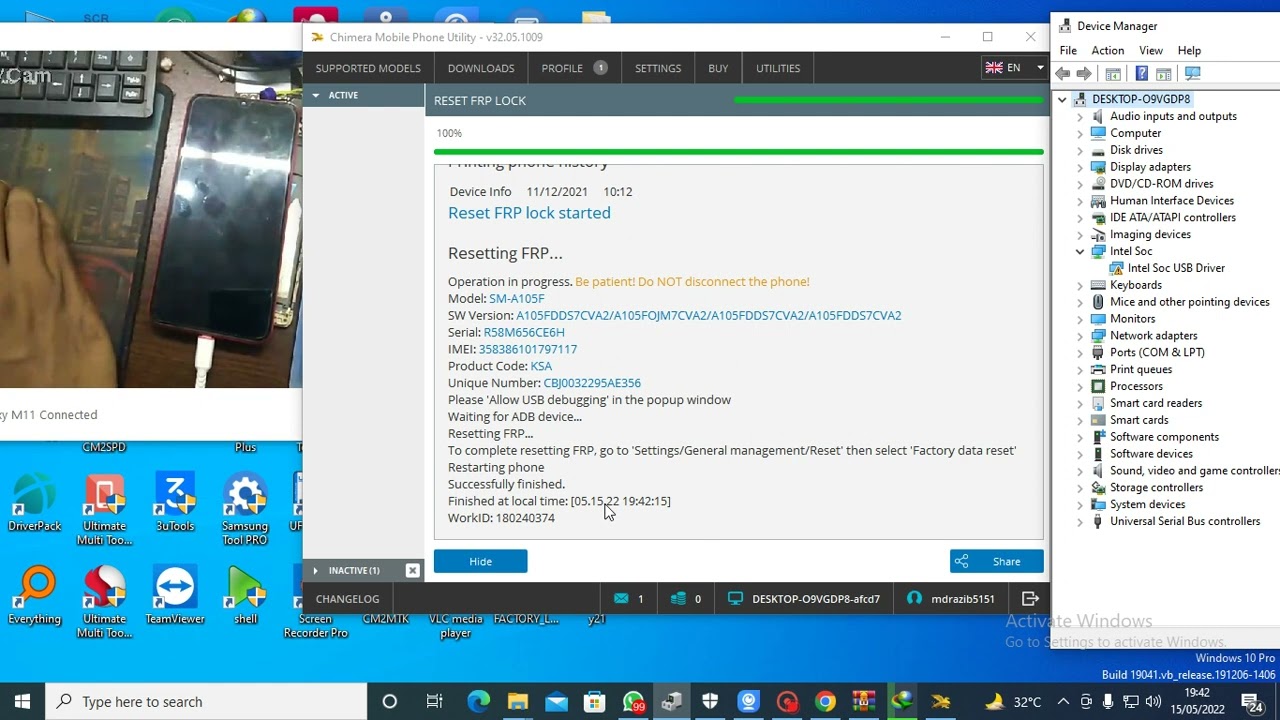Open the Changelog link

click(x=347, y=599)
